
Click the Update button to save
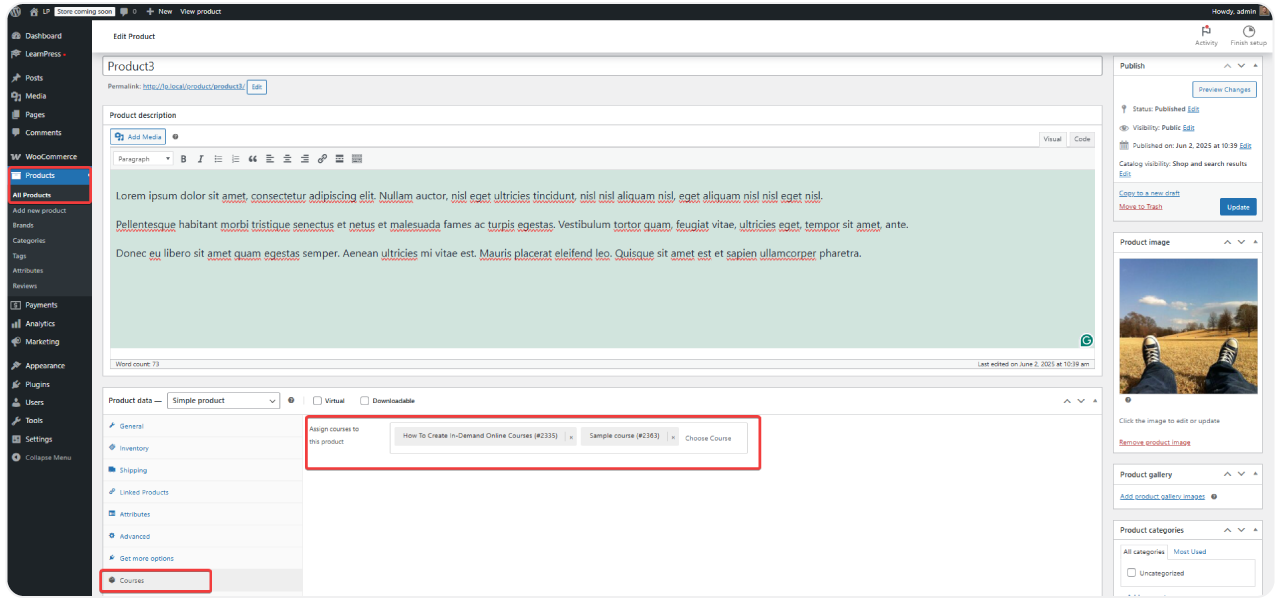pyautogui.click(x=1238, y=206)
